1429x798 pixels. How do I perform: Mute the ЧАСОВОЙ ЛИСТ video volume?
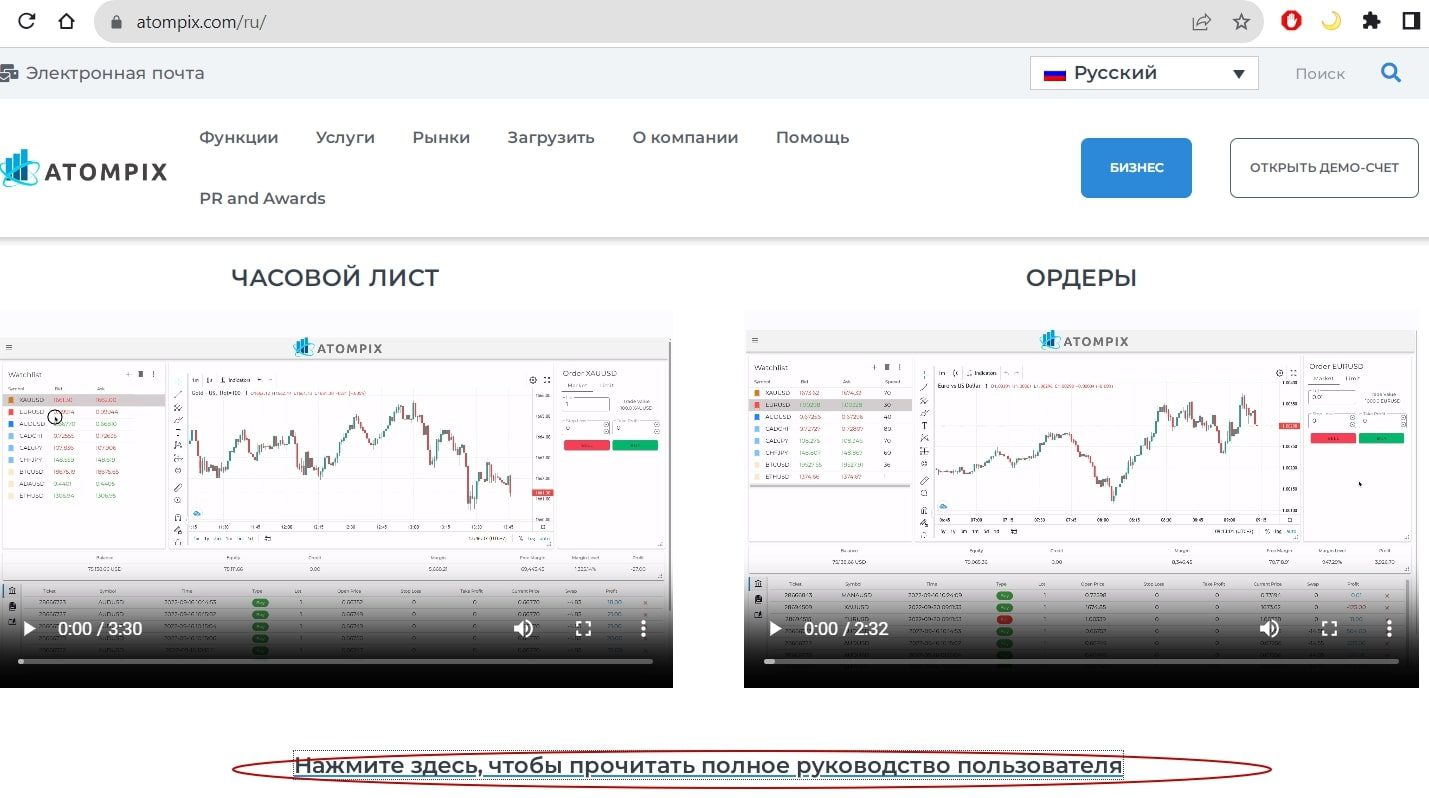coord(523,629)
